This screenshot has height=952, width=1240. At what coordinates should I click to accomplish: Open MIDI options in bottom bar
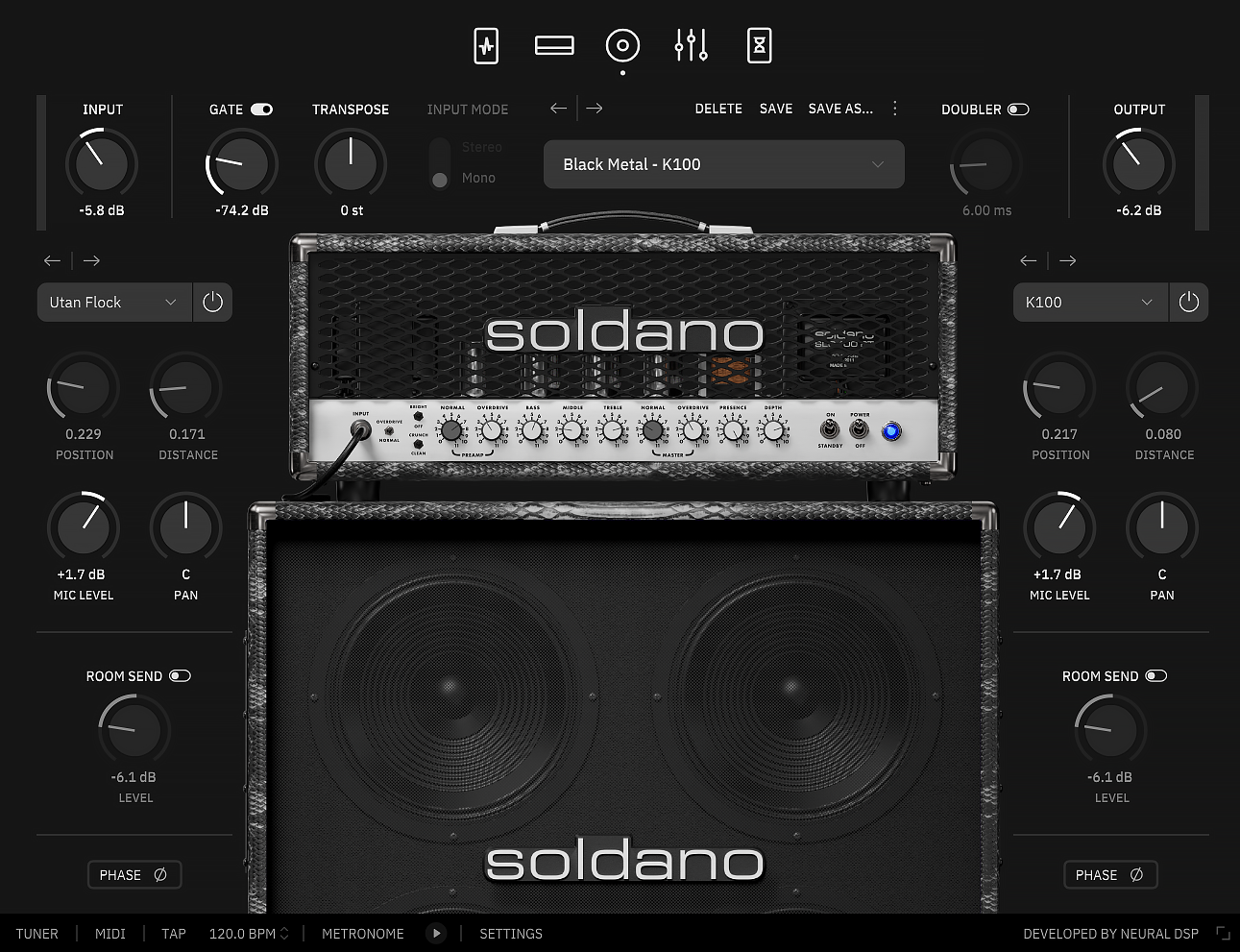tap(110, 934)
